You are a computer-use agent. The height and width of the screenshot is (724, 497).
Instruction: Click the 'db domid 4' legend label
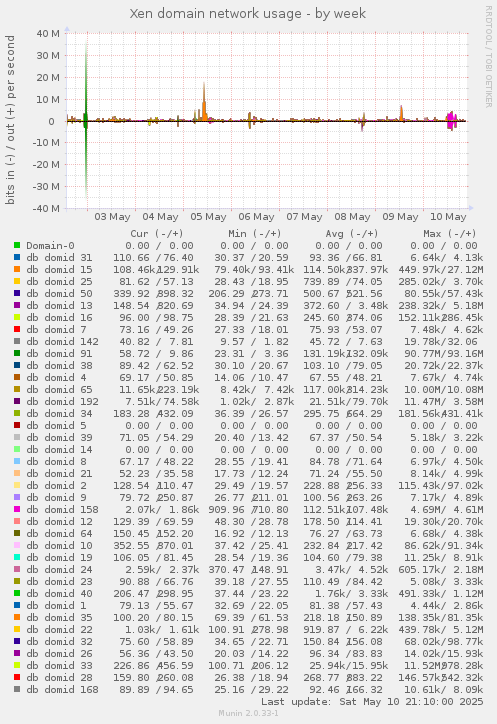56,378
